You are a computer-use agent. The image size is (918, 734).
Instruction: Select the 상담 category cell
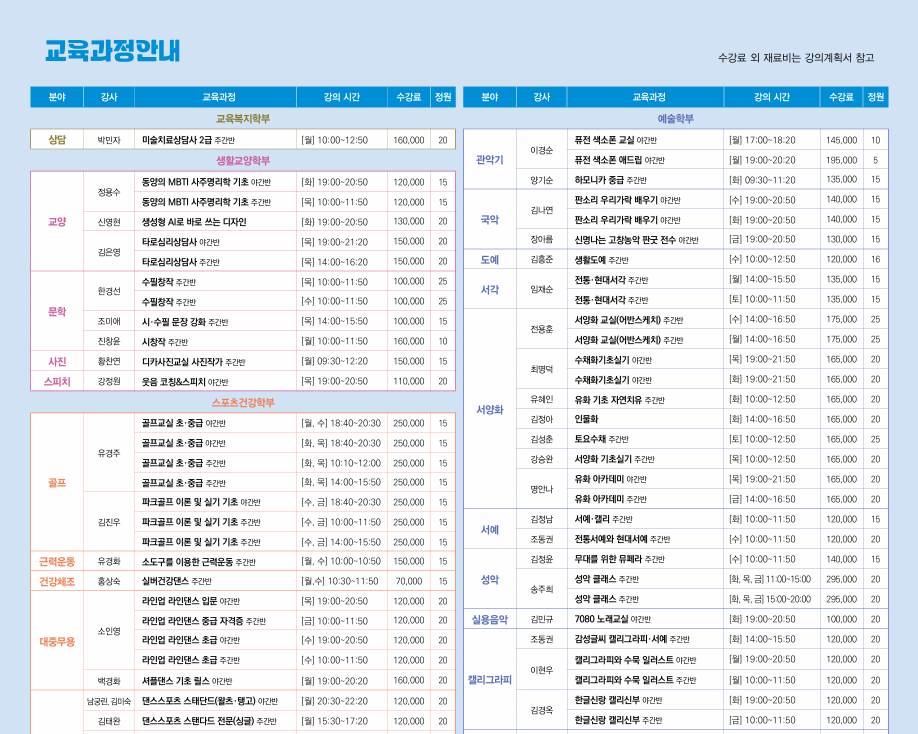tap(57, 140)
